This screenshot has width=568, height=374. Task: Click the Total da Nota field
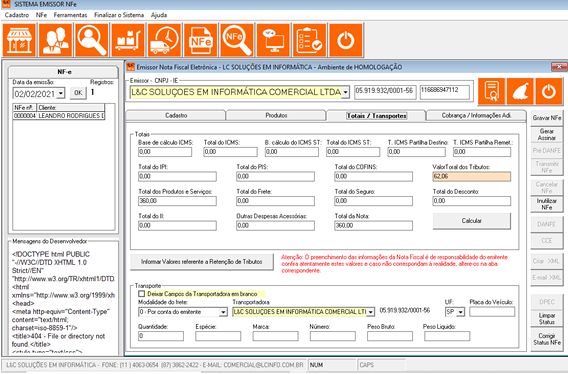pos(373,226)
